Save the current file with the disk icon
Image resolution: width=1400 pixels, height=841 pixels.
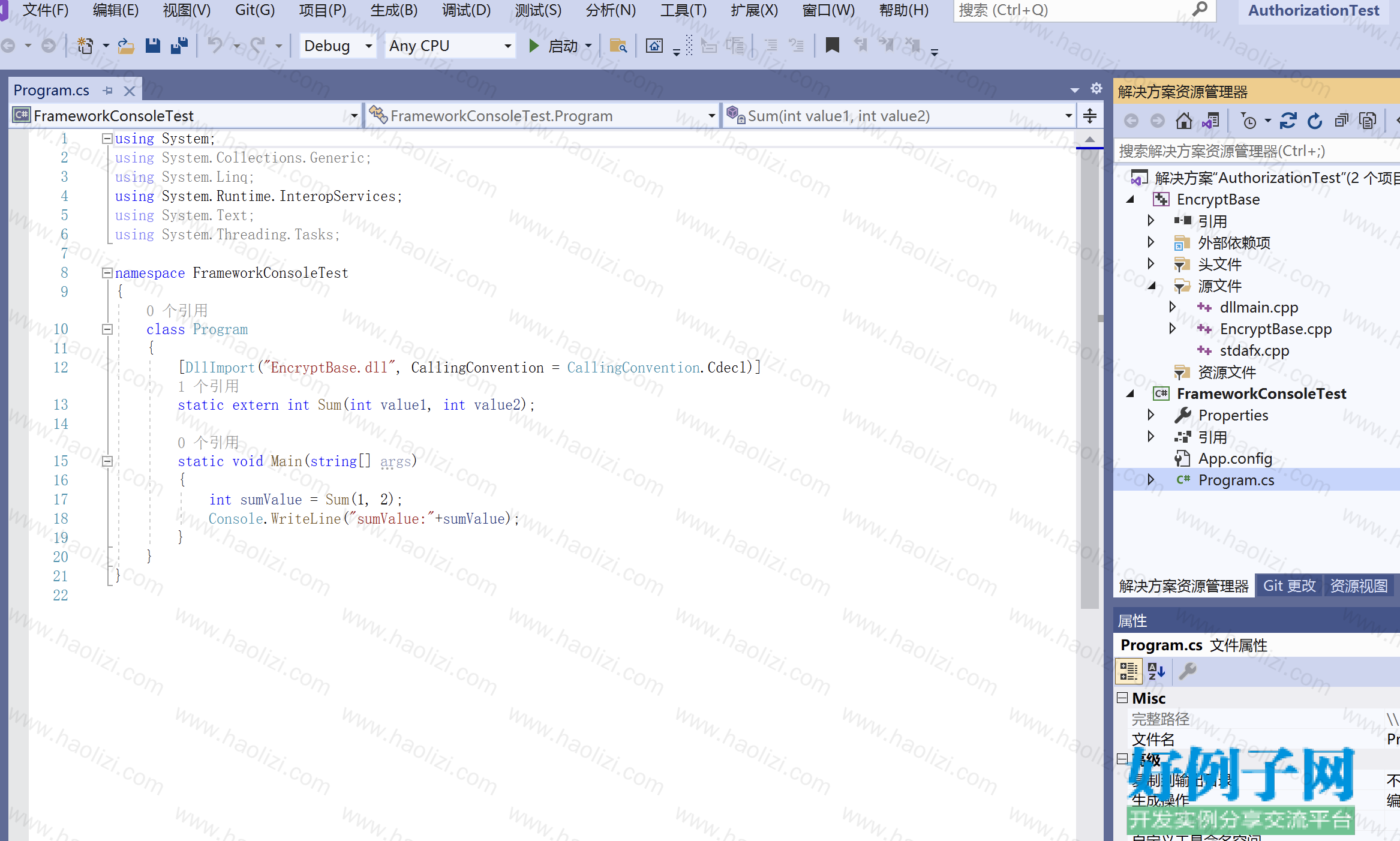[x=153, y=46]
